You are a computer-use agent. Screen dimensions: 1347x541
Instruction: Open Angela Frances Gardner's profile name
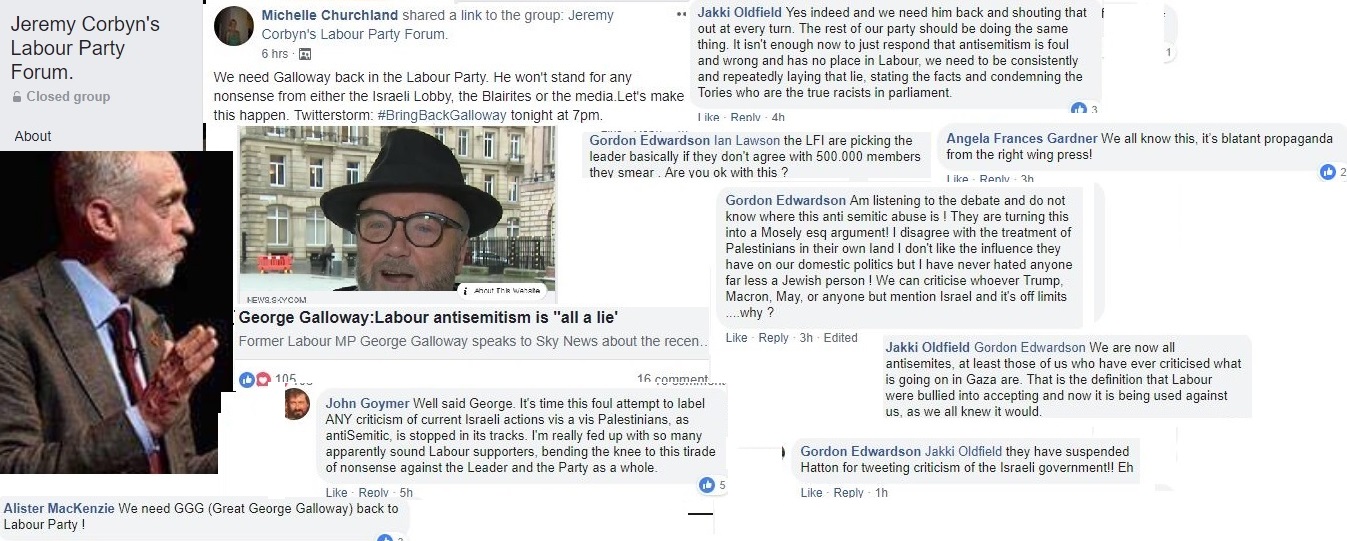pyautogui.click(x=1020, y=139)
